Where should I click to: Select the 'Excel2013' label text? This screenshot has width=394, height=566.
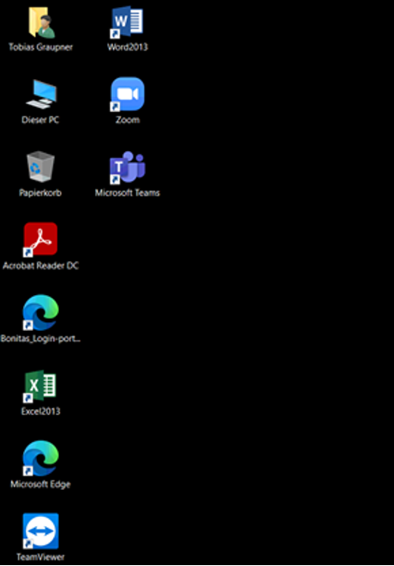coord(40,411)
